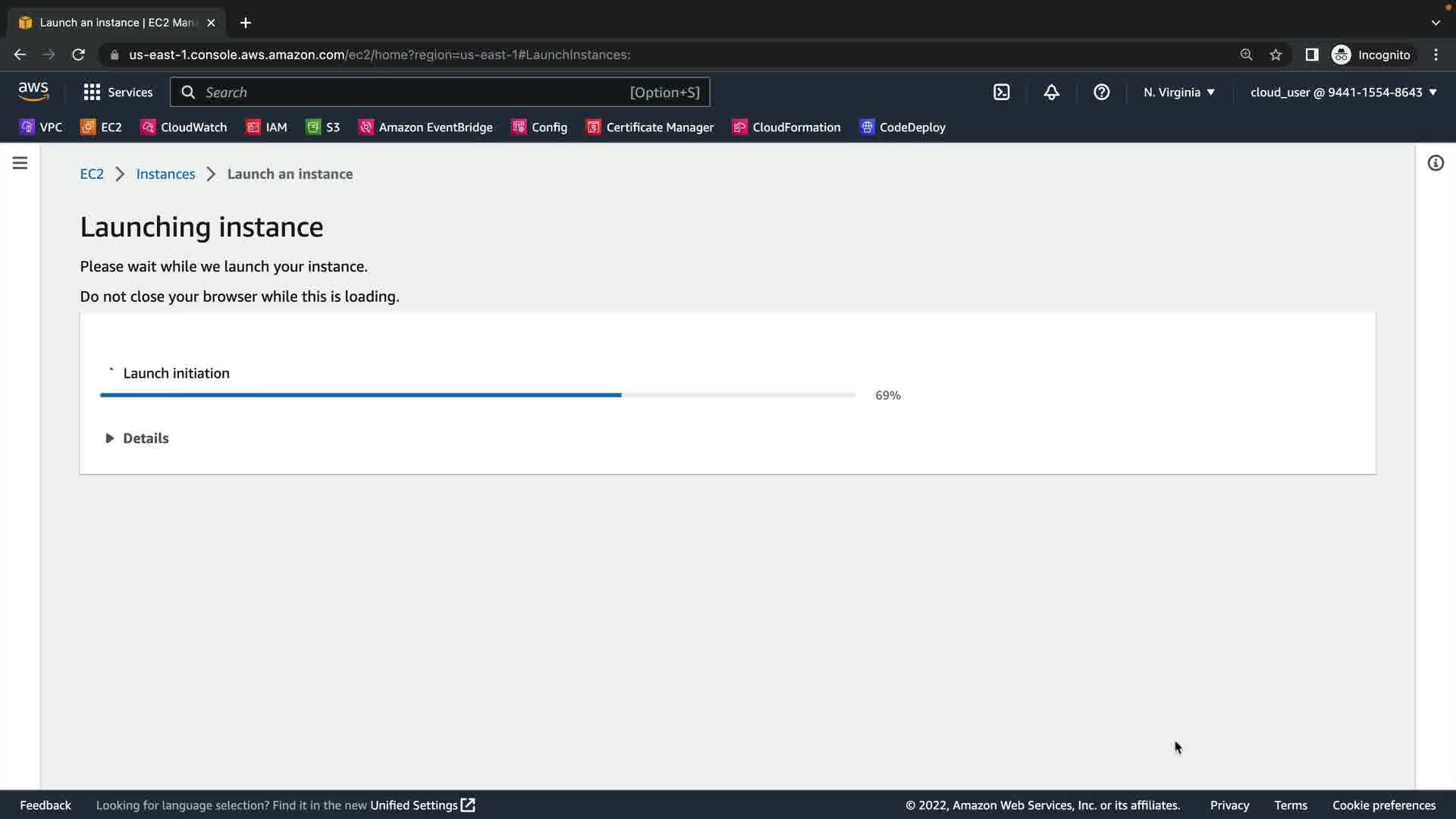Image resolution: width=1456 pixels, height=819 pixels.
Task: Go to Instances breadcrumb link
Action: coord(165,174)
